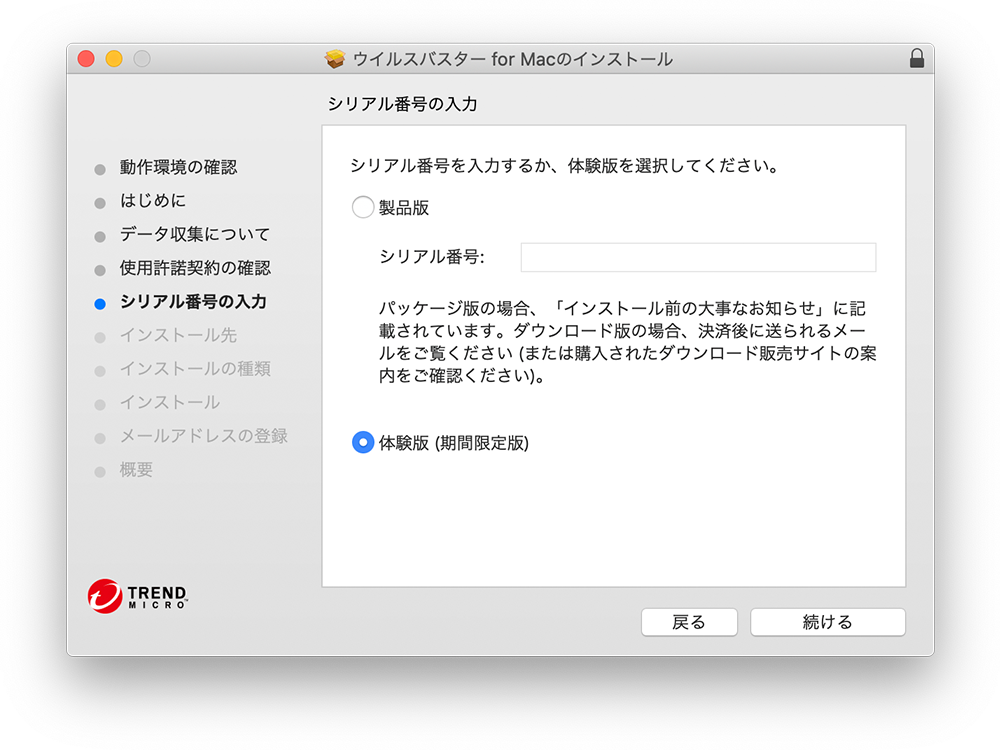Click the active シリアル番号の入力 step

pos(192,302)
